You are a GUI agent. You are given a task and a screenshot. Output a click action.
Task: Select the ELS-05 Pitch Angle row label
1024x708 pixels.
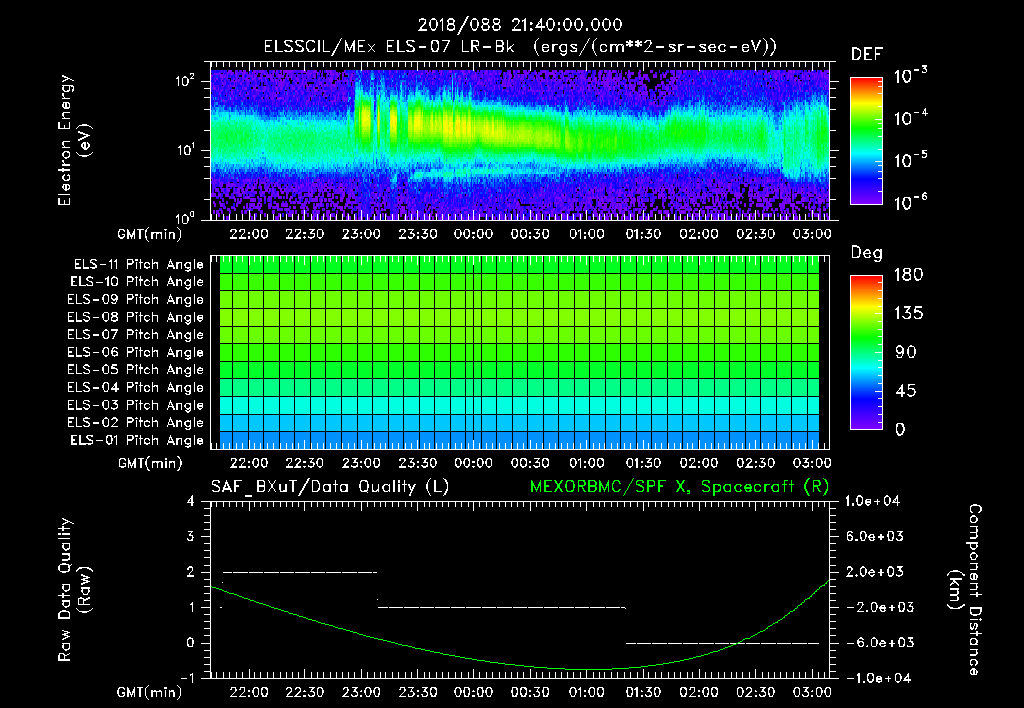point(136,370)
